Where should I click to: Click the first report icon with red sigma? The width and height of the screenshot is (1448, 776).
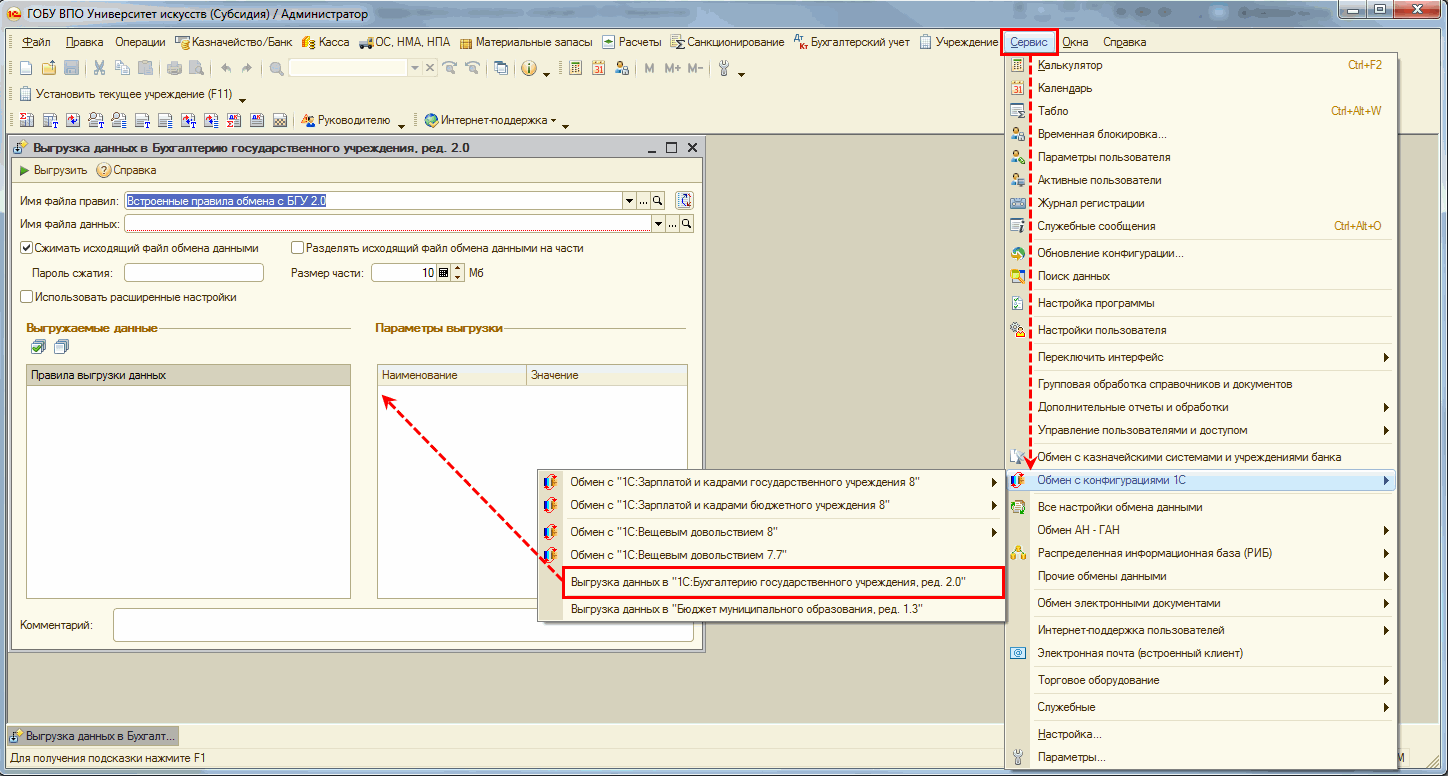point(26,120)
